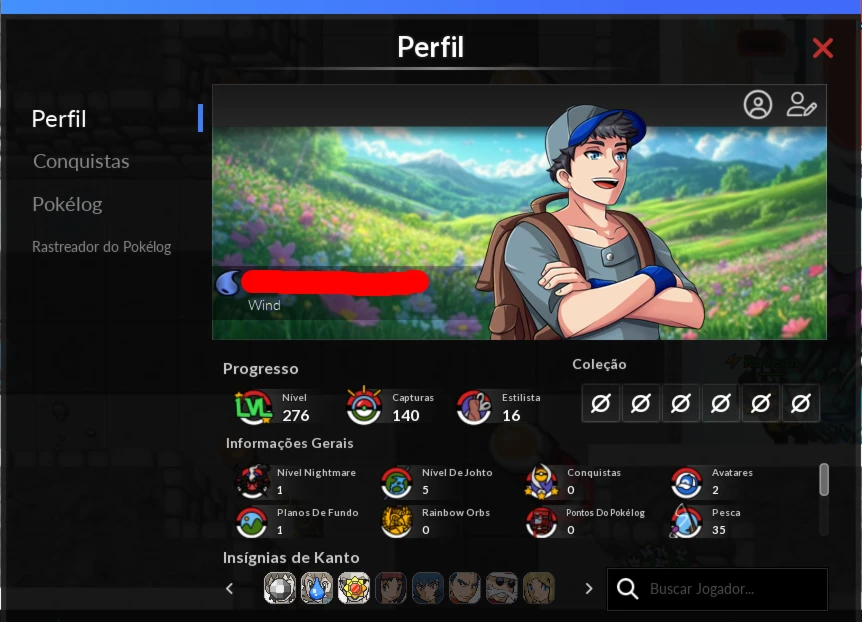Click the Planos De Fundo landscape icon
Screen dimensions: 862x622
click(x=252, y=522)
